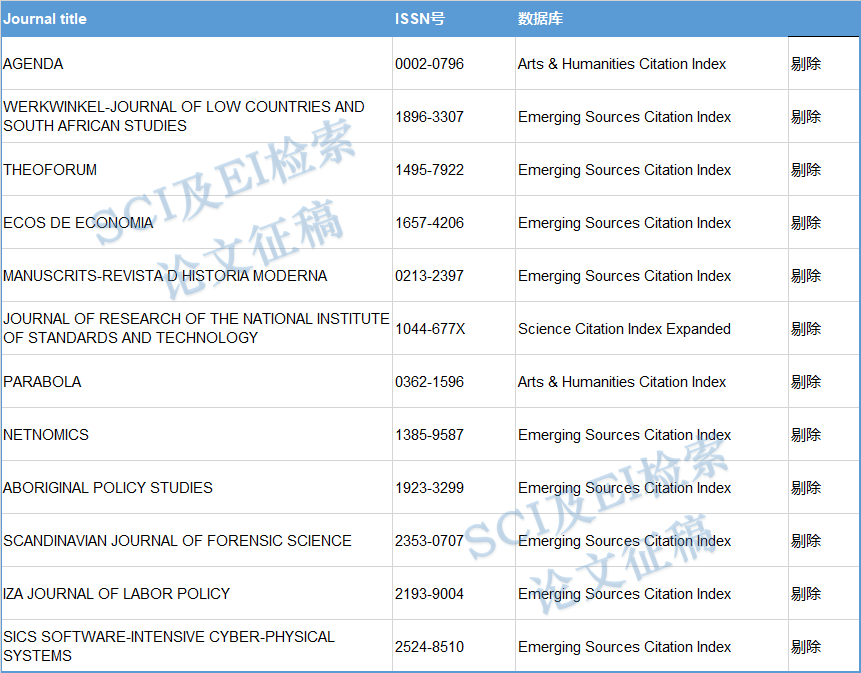Select the NETNOMICS journal title cell
Image resolution: width=861 pixels, height=673 pixels.
click(46, 435)
